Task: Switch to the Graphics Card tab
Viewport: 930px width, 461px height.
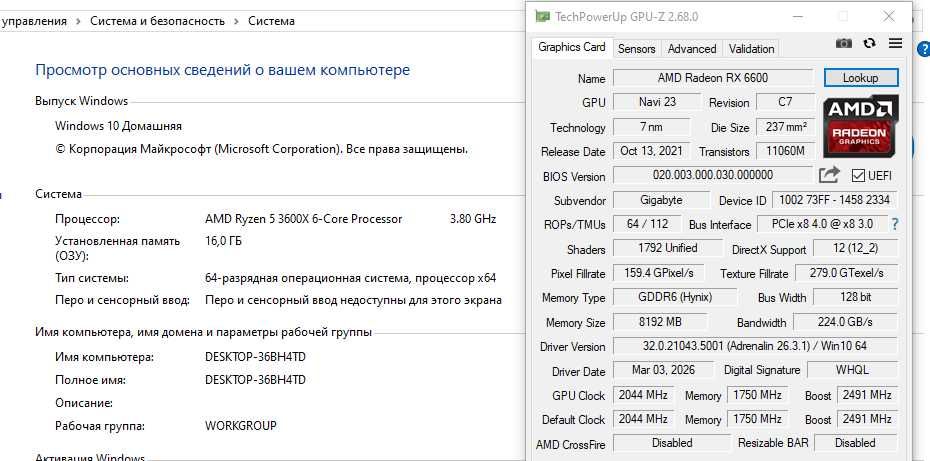Action: [x=572, y=47]
